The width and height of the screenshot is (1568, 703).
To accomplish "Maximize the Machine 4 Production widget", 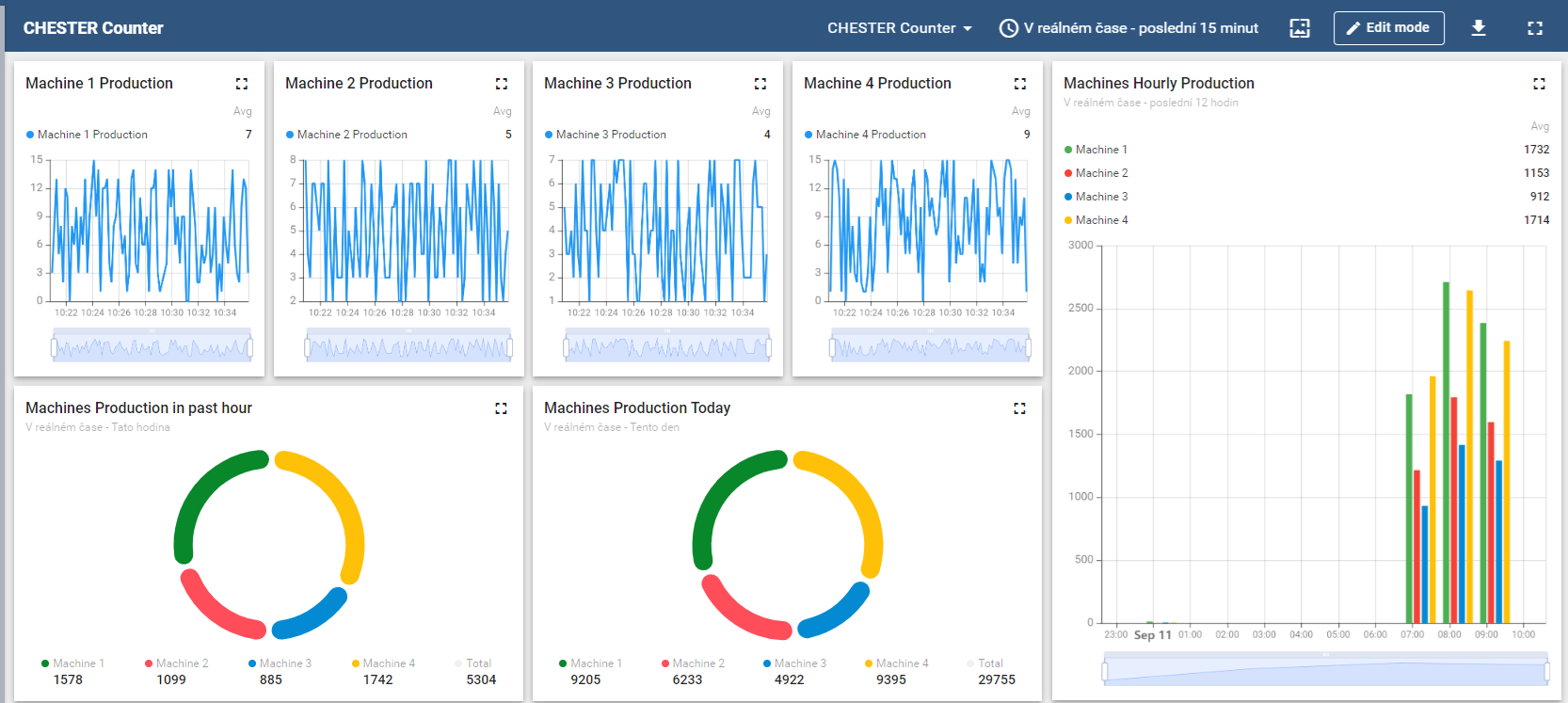I will (x=1020, y=84).
